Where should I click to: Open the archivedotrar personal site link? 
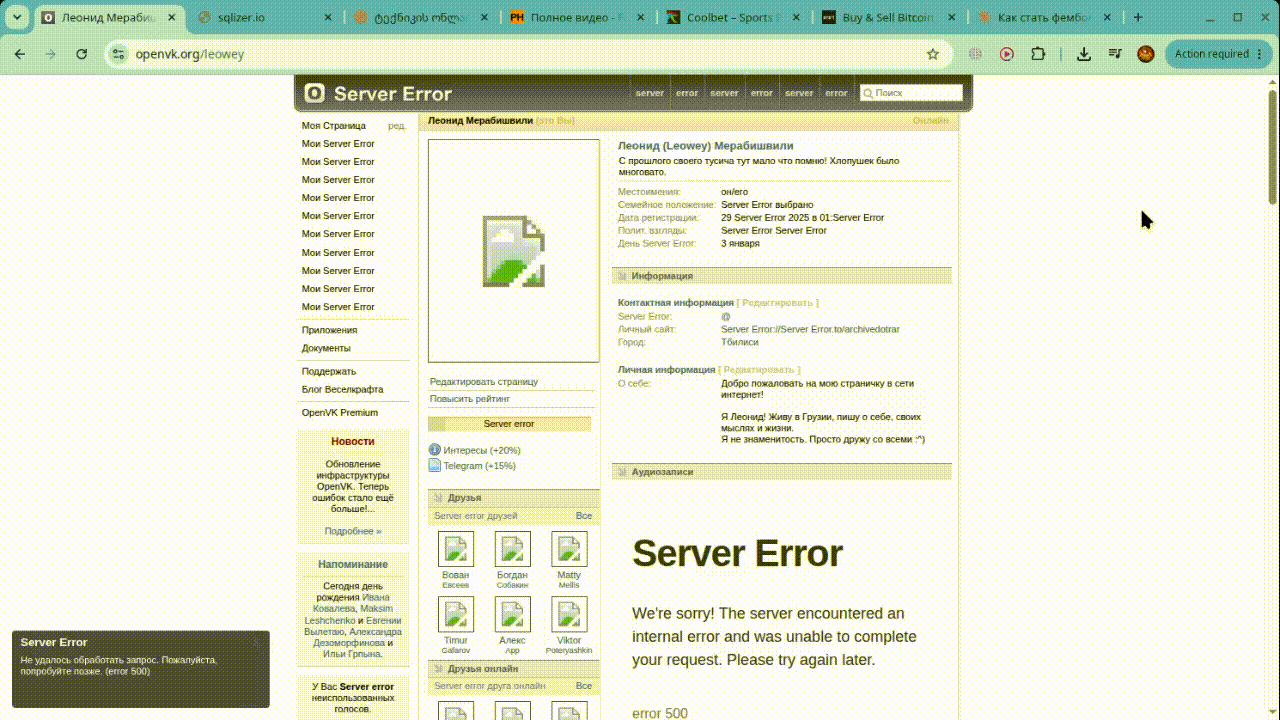coord(810,329)
